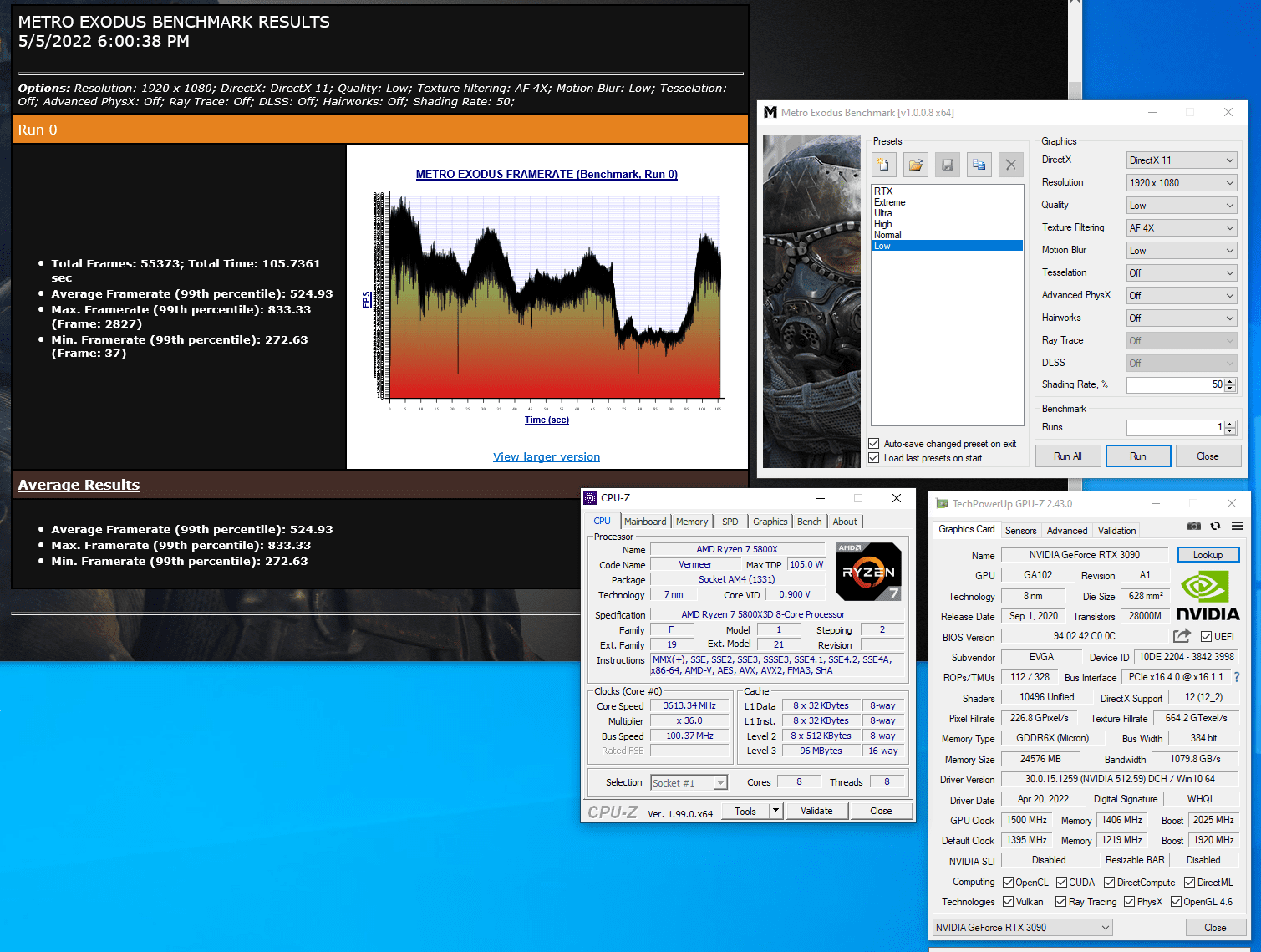The height and width of the screenshot is (952, 1261).
Task: Switch to the Sensors tab in GPU-Z
Action: tap(1020, 531)
